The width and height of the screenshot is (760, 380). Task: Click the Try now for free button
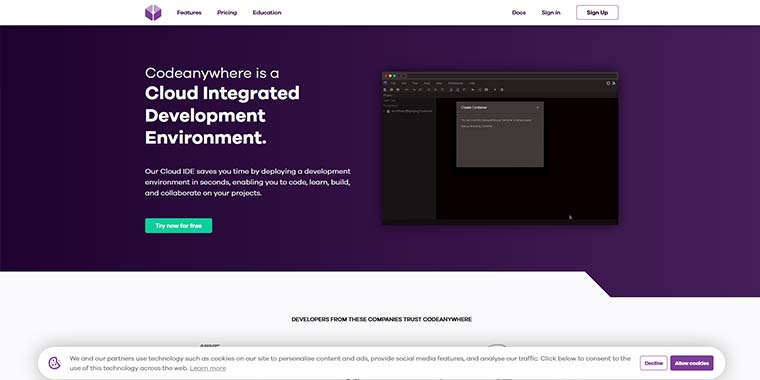pos(178,225)
